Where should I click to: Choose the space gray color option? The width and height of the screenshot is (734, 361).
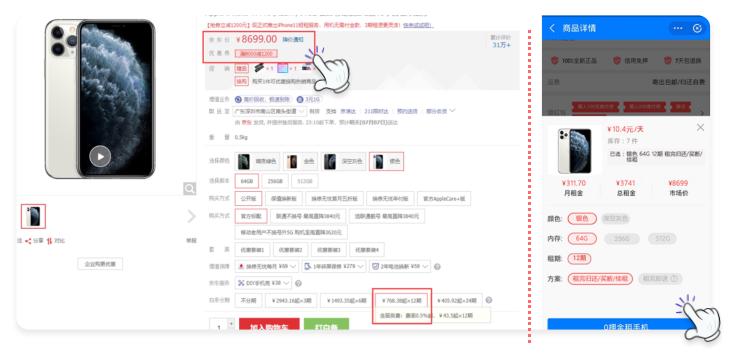pyautogui.click(x=344, y=162)
